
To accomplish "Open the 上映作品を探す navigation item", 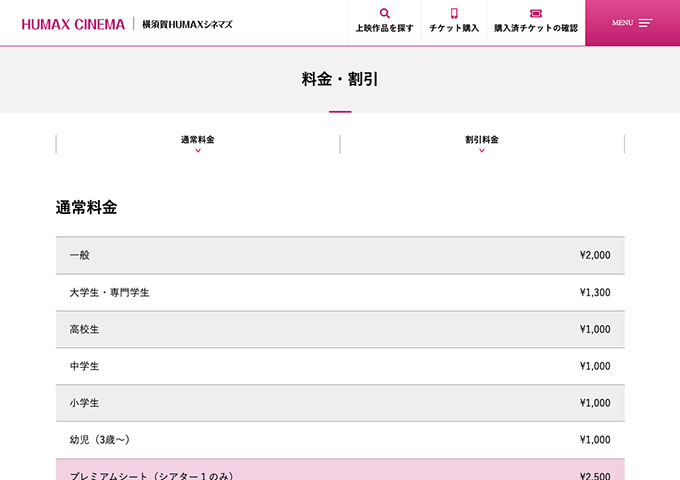I will click(x=385, y=28).
